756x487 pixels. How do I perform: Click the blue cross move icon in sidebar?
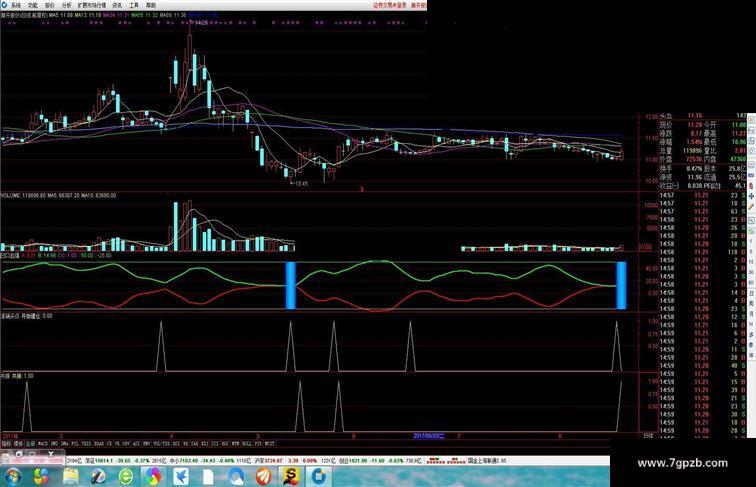752,196
